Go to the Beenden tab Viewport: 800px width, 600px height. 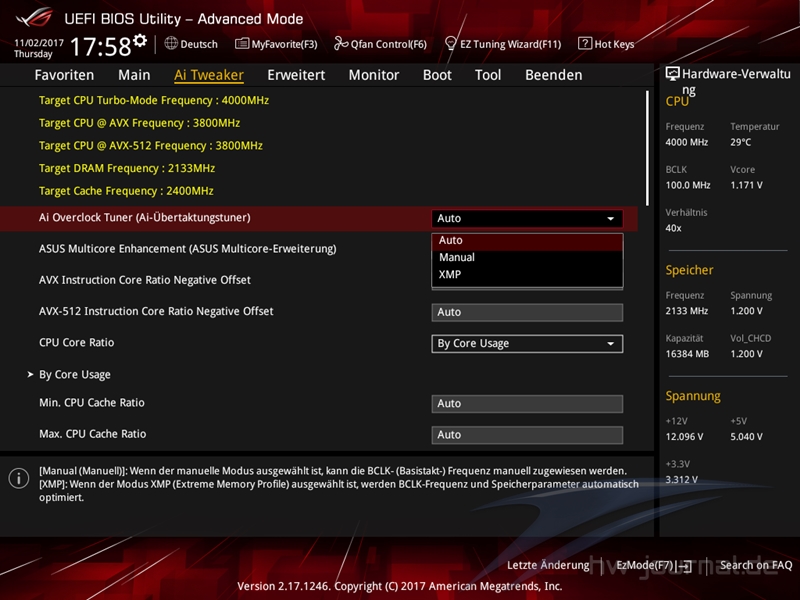coord(554,75)
